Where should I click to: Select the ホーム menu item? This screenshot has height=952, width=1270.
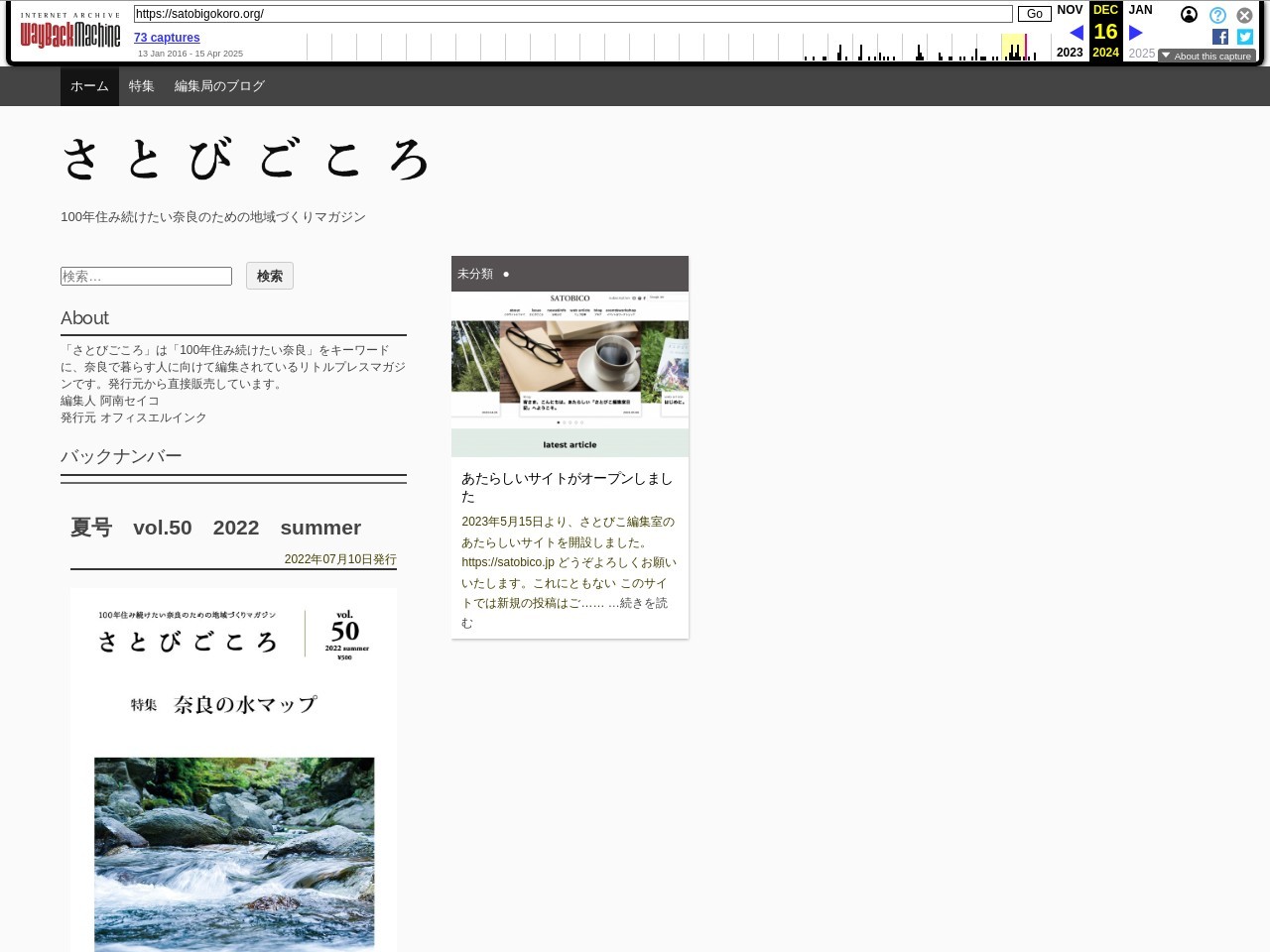89,86
